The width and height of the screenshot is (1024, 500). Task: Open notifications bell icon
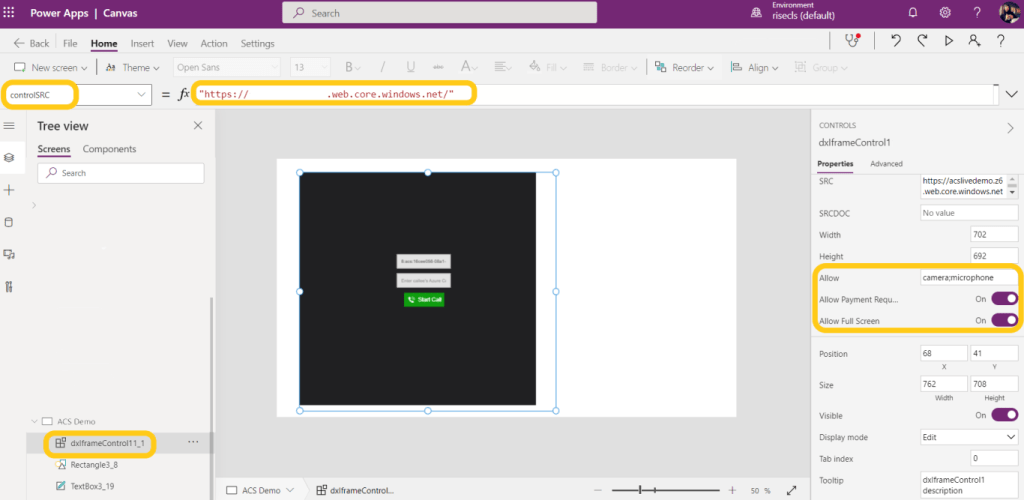[912, 13]
